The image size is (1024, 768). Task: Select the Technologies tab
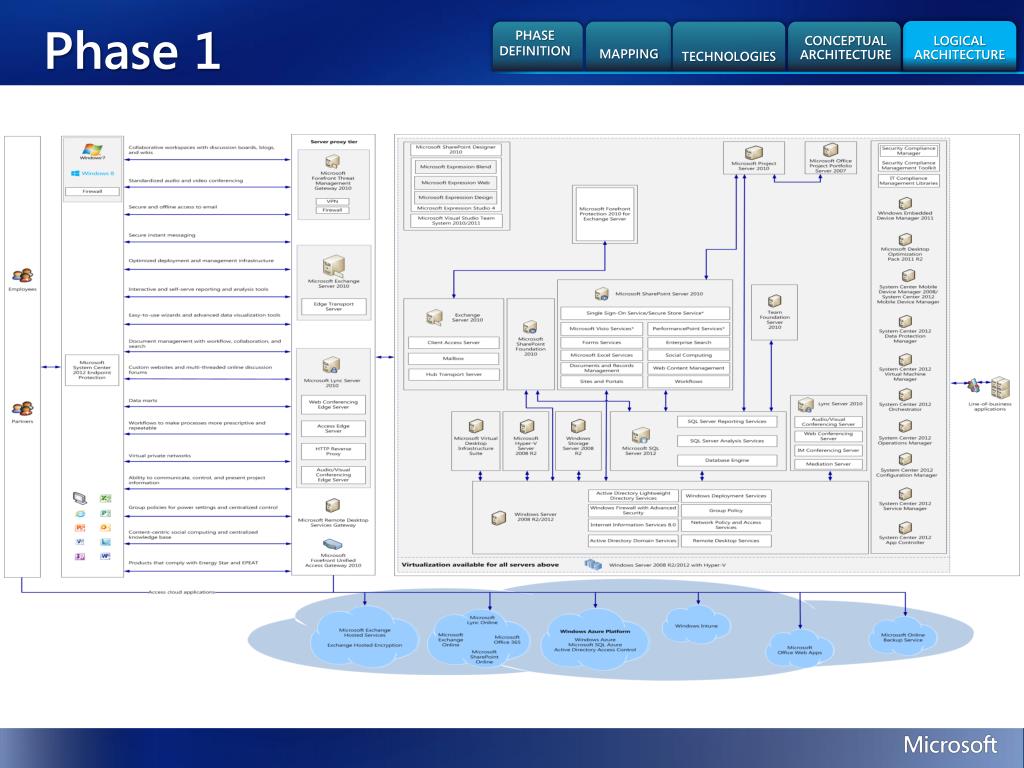pos(728,46)
